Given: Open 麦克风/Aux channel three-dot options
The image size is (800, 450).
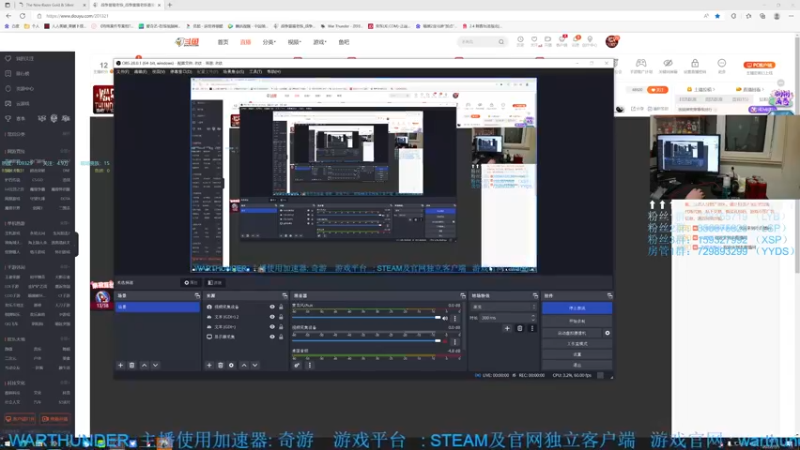Looking at the screenshot, I should 455,318.
